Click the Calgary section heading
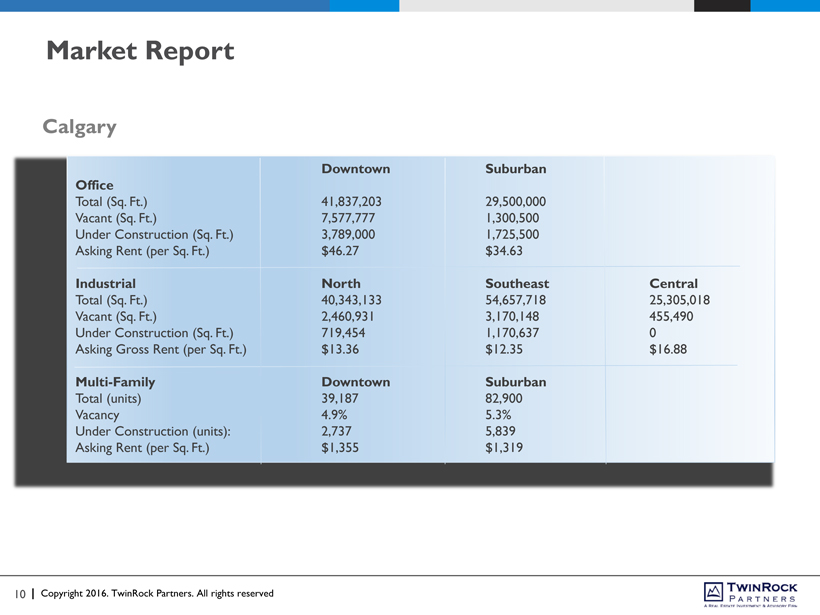The height and width of the screenshot is (615, 820). point(79,127)
